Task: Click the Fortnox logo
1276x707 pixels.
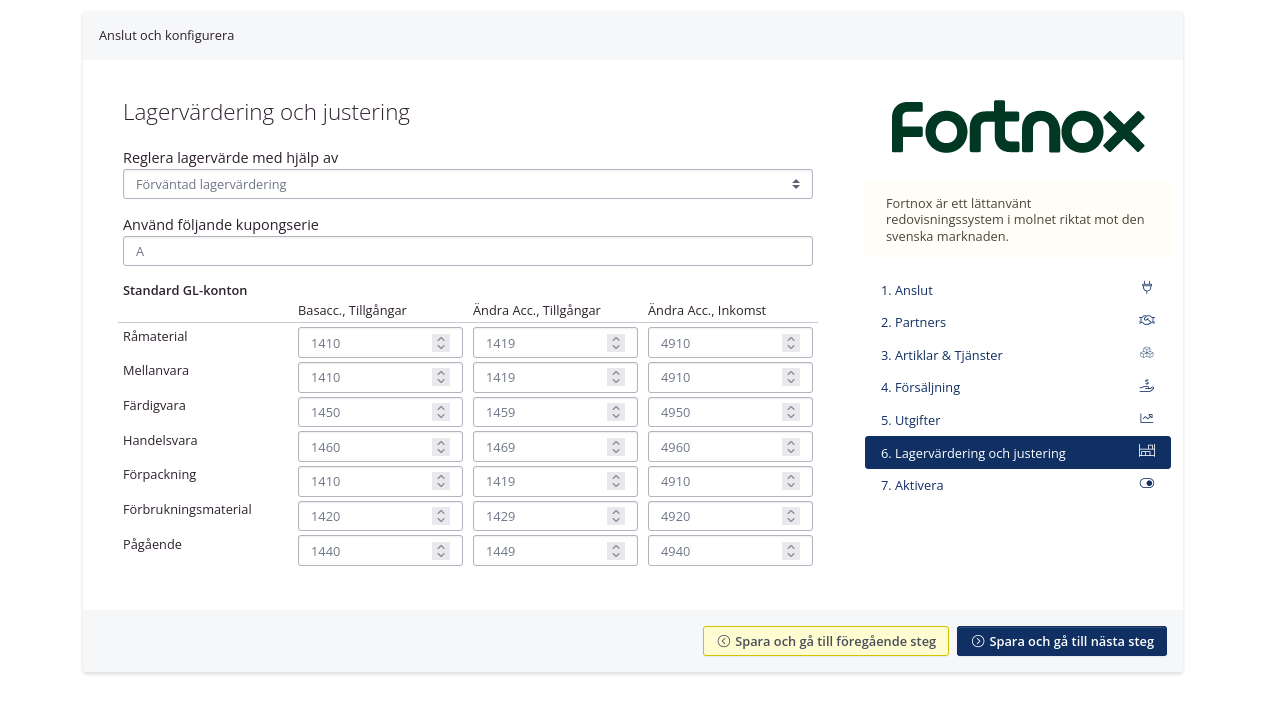Action: click(x=1017, y=126)
